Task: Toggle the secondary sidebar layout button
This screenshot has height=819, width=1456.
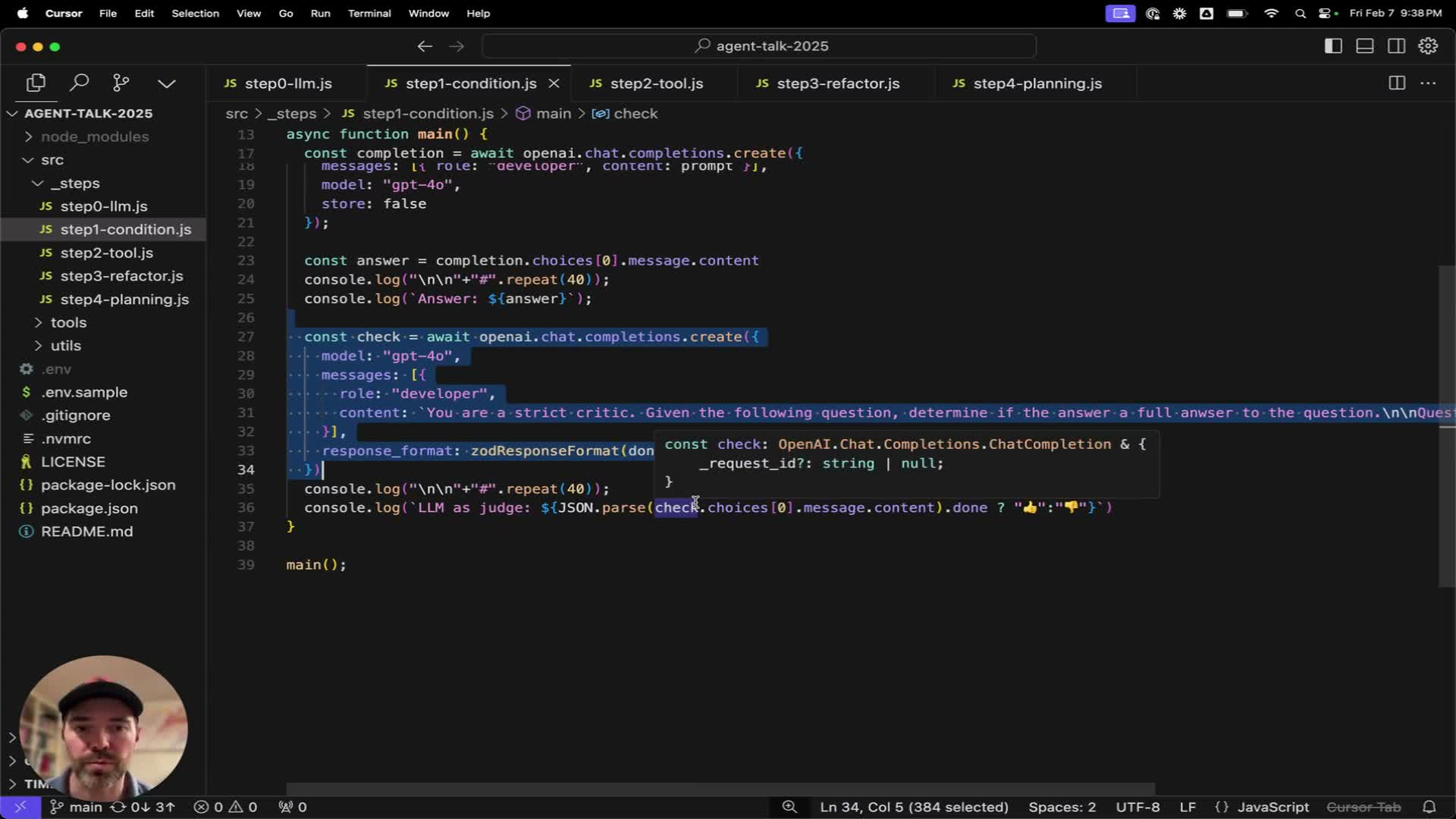Action: coord(1396,46)
